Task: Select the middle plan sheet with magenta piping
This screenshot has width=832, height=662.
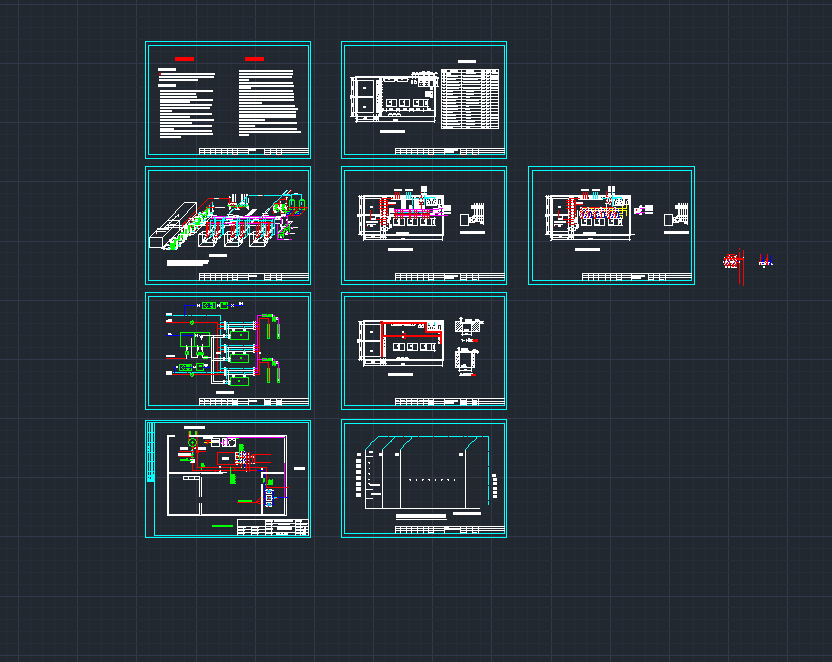Action: 424,225
